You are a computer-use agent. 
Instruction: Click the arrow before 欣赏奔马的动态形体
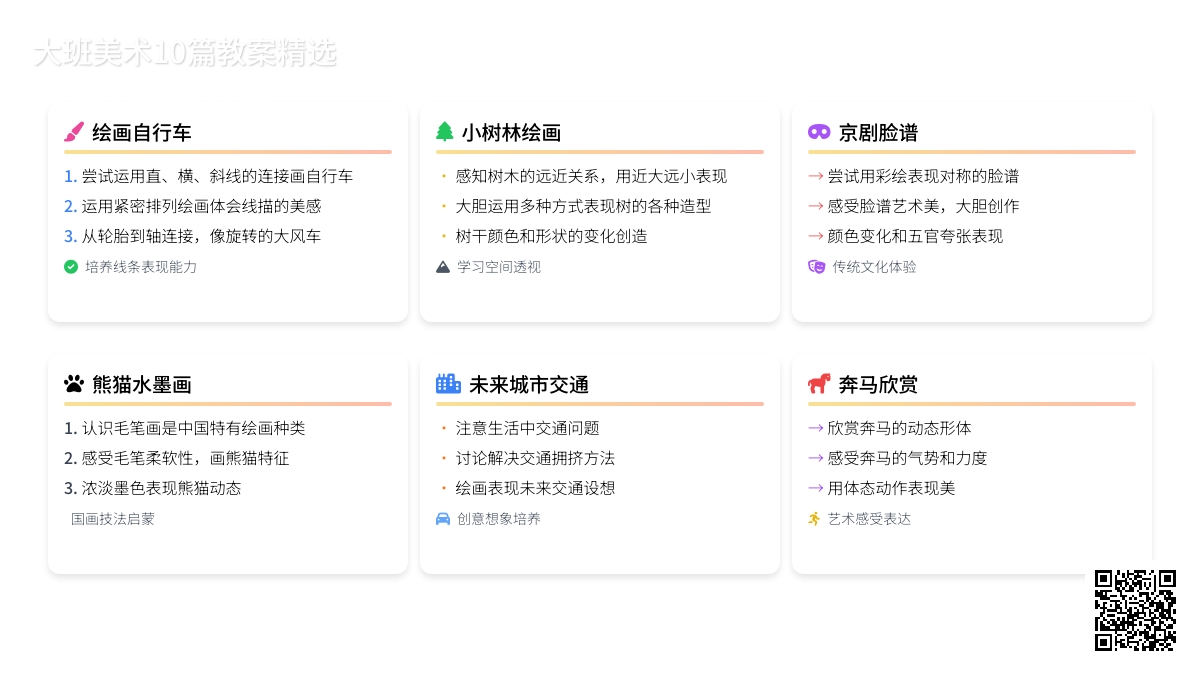click(x=816, y=428)
